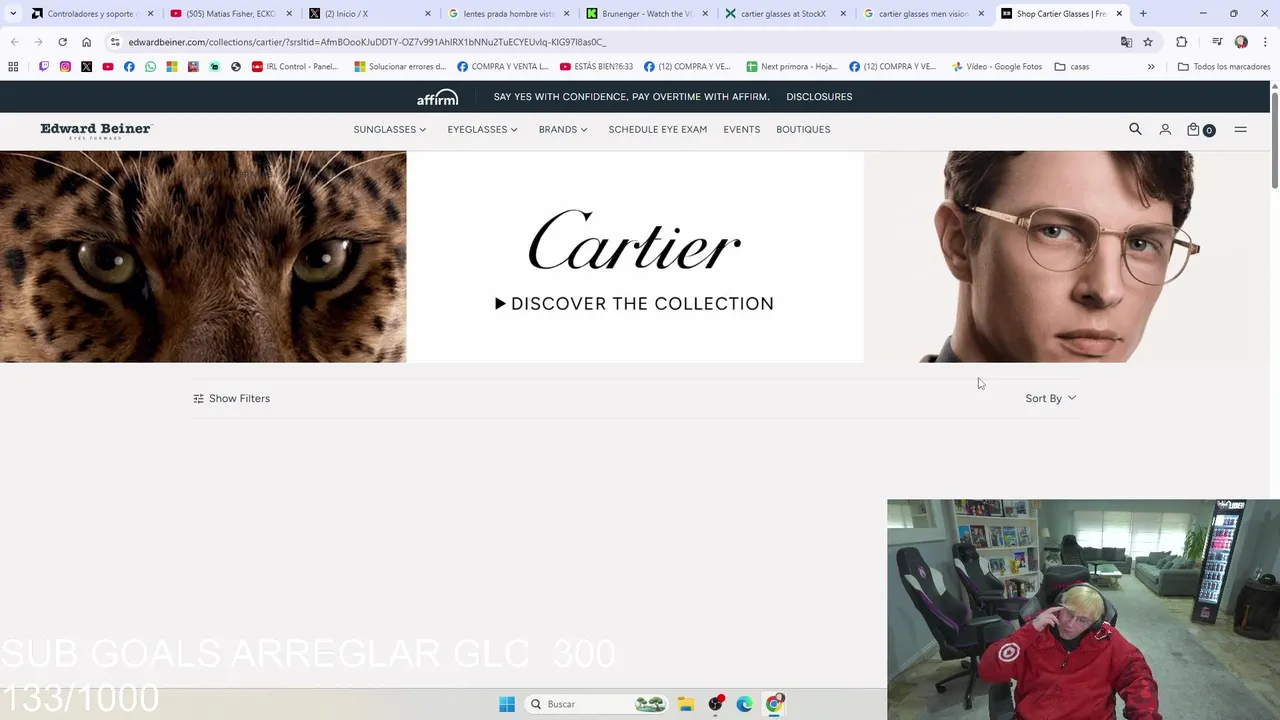Open the Twitch bookmark

click(x=44, y=67)
